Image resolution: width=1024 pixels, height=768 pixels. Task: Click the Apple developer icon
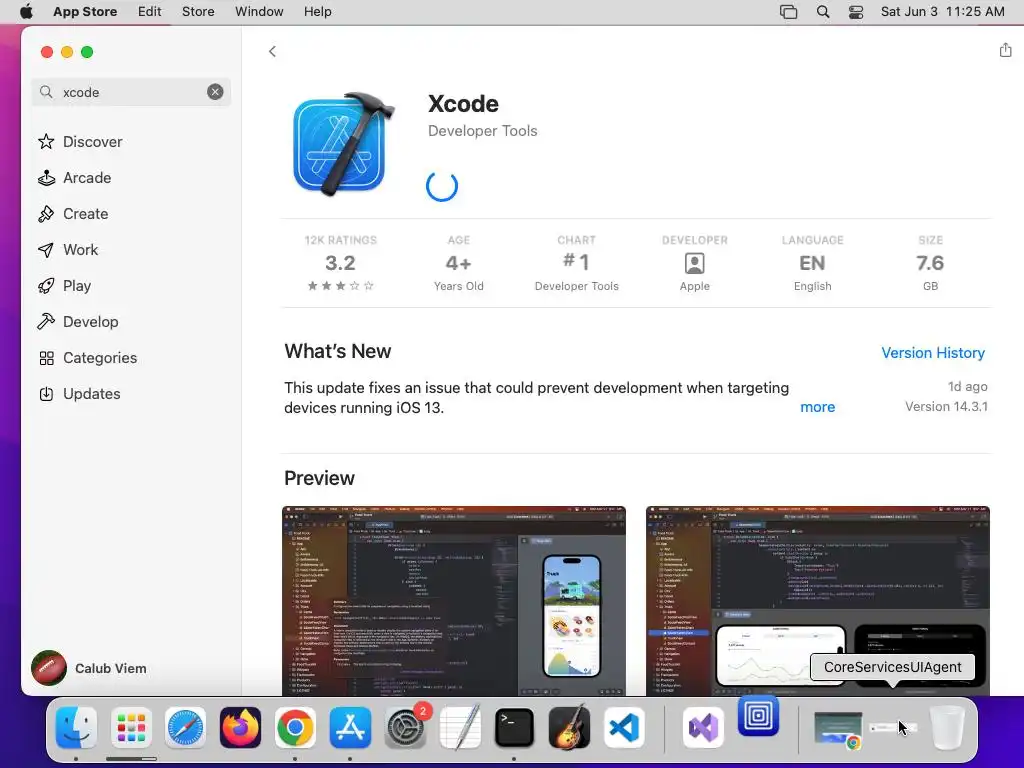[694, 264]
